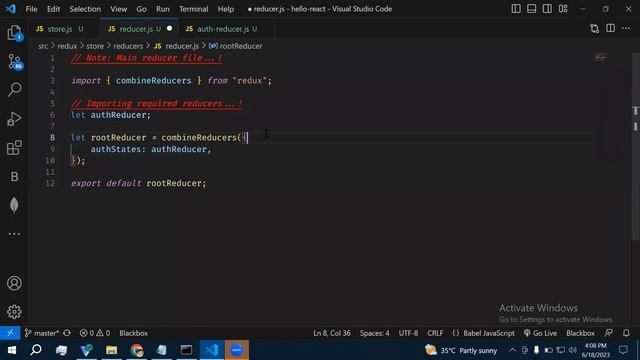Open the Extensions view
The height and width of the screenshot is (360, 640).
(x=14, y=147)
